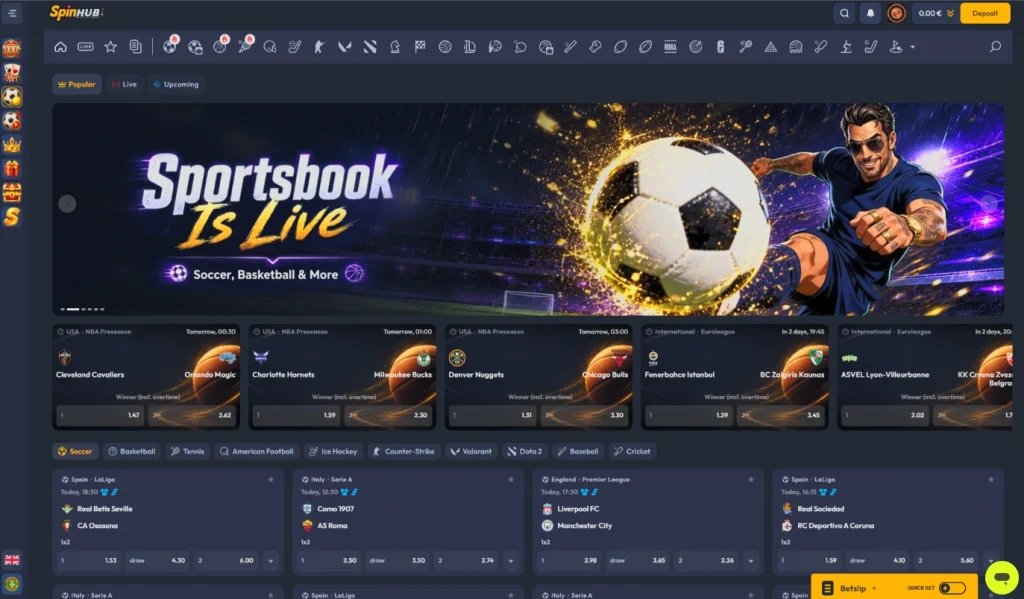Open the crown VIP icon in sidebar
1024x599 pixels.
pyautogui.click(x=12, y=145)
